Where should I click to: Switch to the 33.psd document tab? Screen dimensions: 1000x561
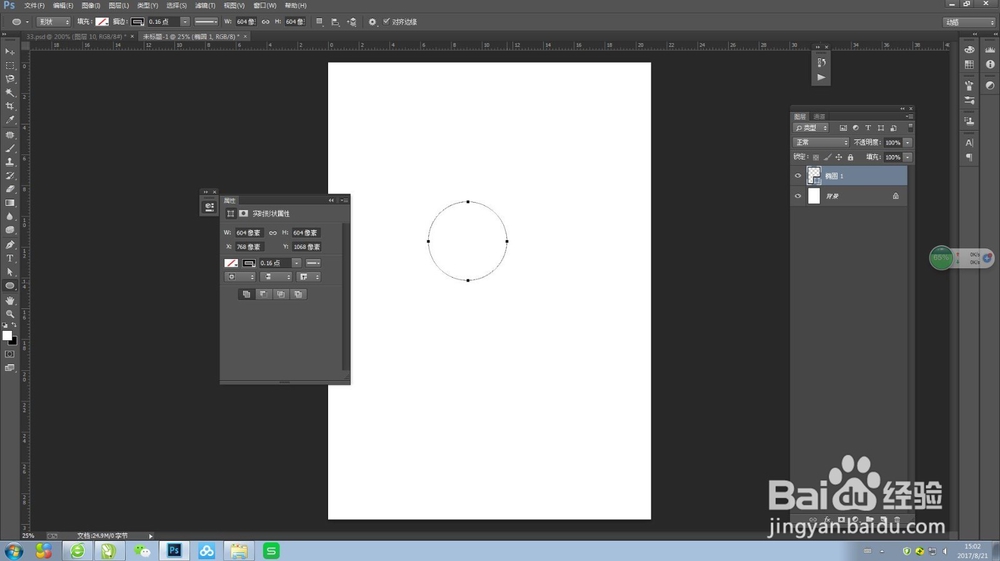point(75,37)
